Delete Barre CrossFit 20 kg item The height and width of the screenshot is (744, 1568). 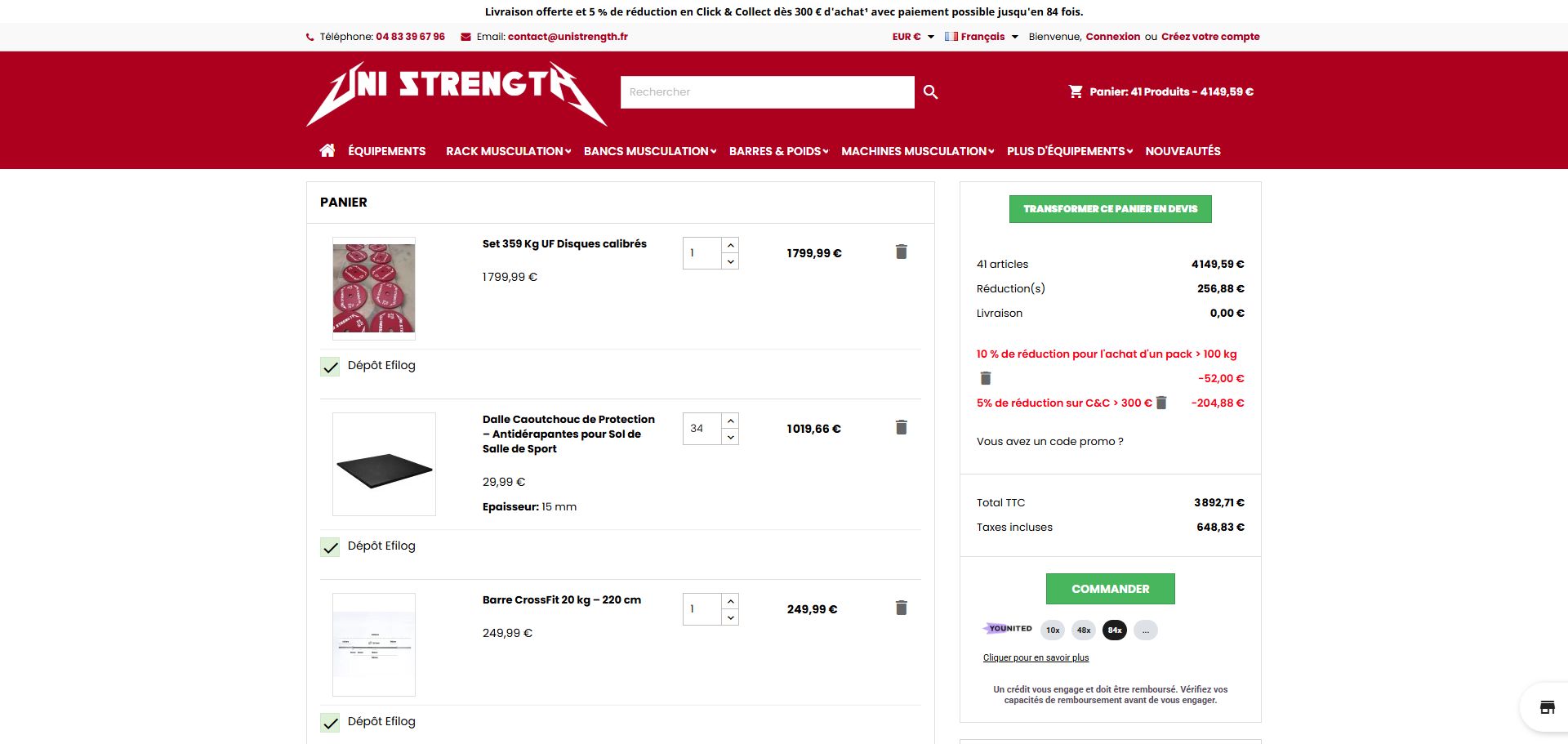(x=902, y=608)
